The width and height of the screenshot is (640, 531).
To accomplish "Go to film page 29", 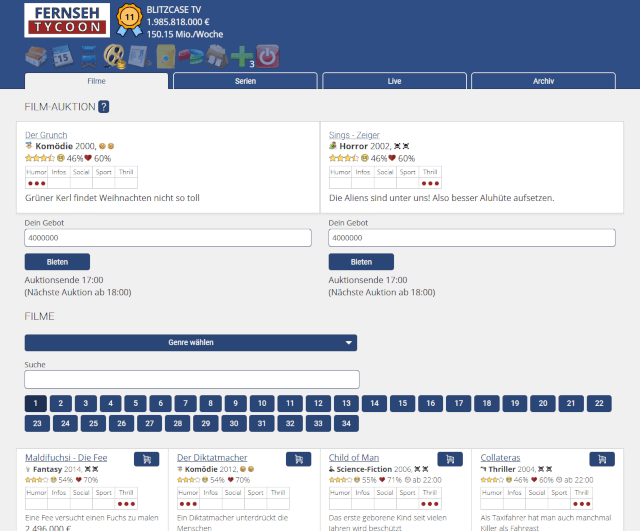I will coord(206,423).
